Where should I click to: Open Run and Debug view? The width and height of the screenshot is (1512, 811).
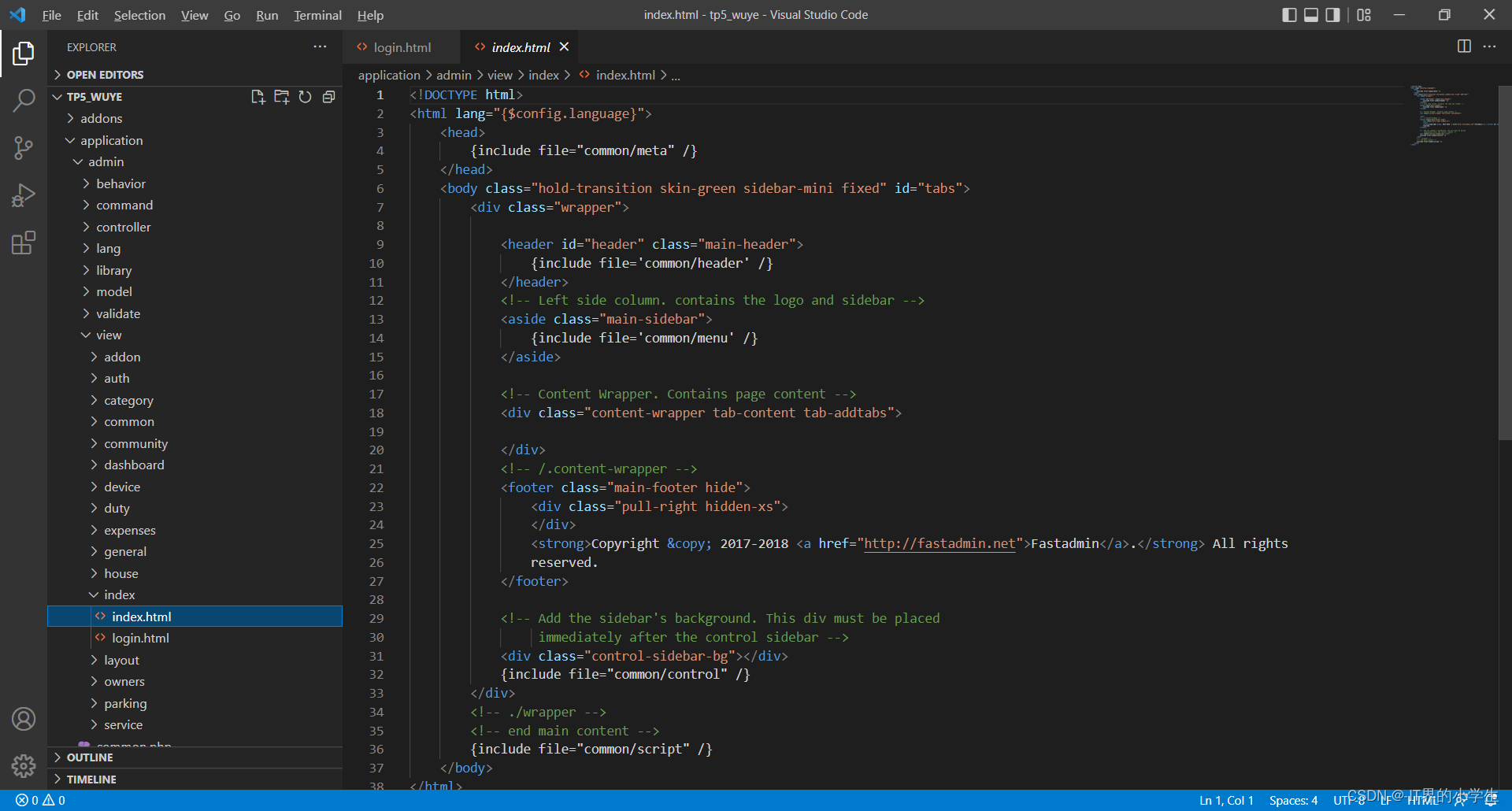click(24, 195)
